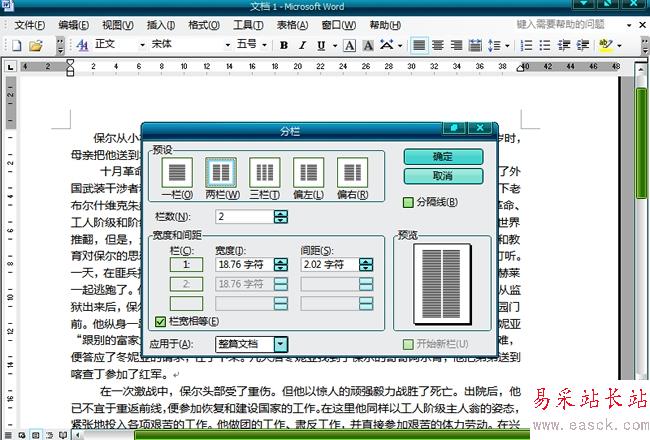Expand the character scaling dropdown arrow
Screen dimensions: 650x440
[400, 45]
